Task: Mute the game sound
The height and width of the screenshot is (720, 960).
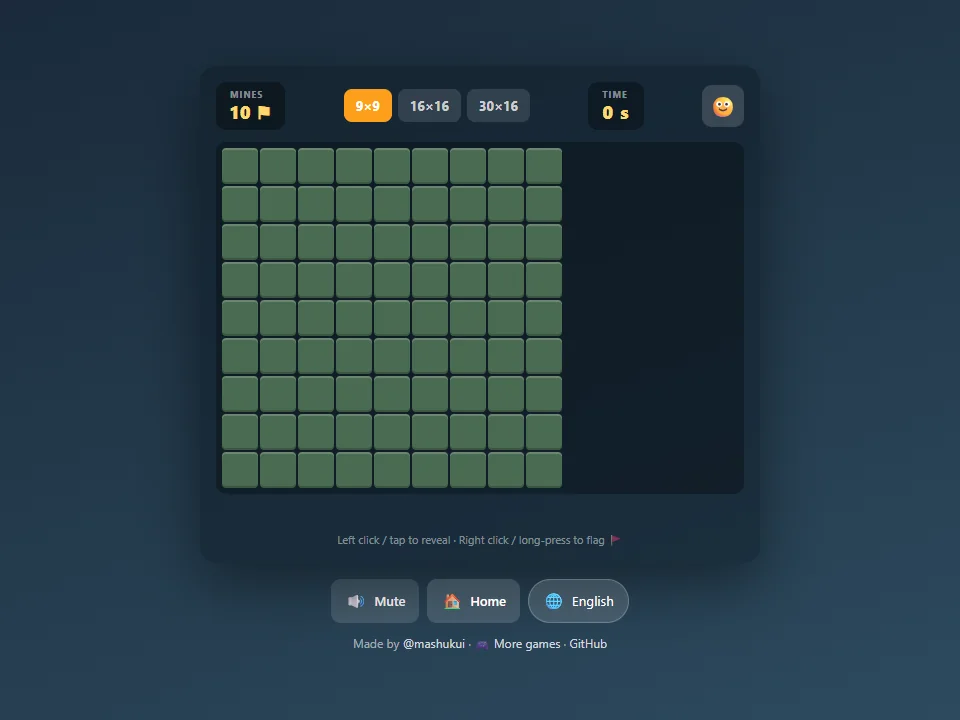Action: click(x=375, y=601)
